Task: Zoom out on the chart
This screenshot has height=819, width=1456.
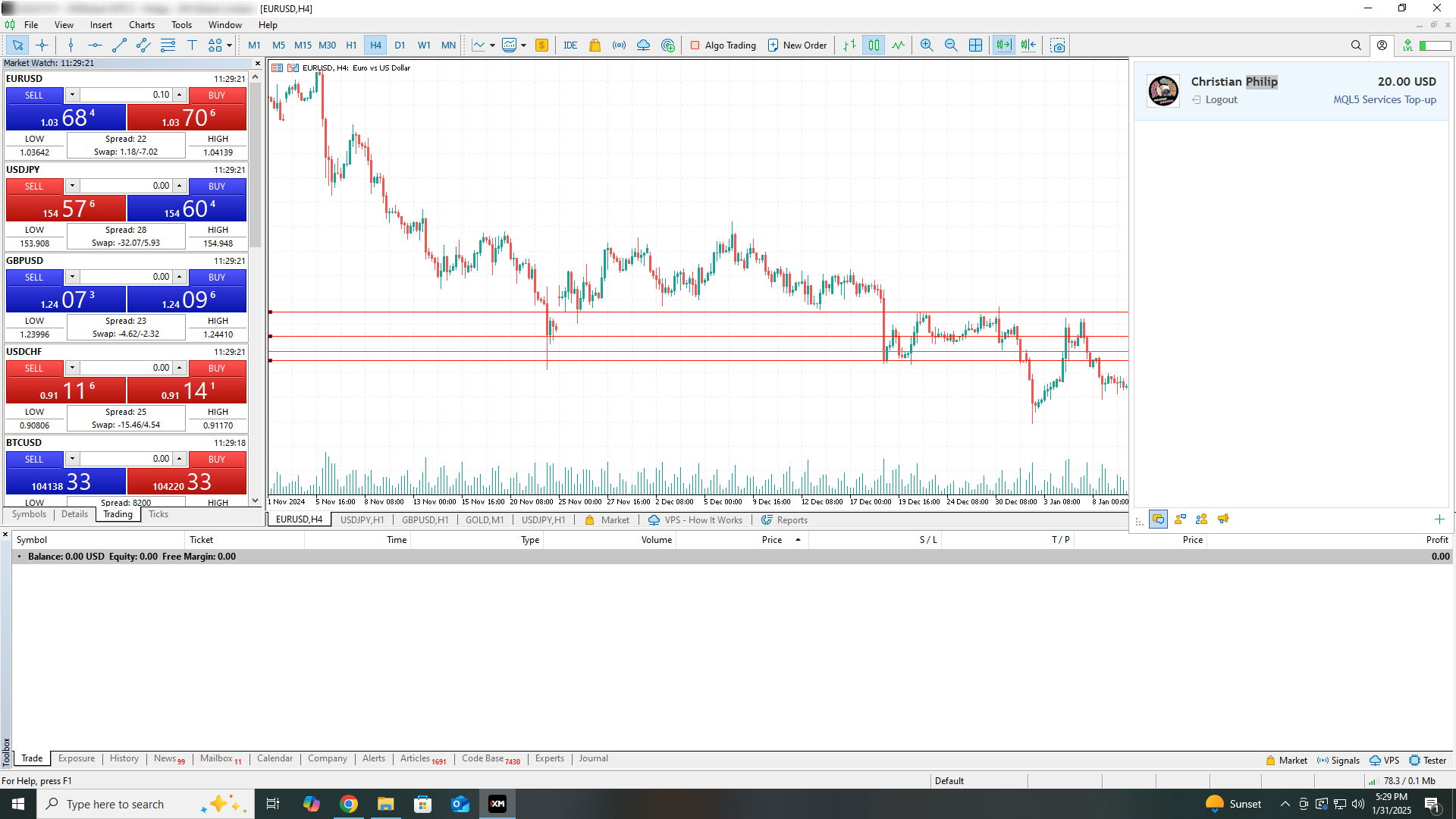Action: point(951,45)
